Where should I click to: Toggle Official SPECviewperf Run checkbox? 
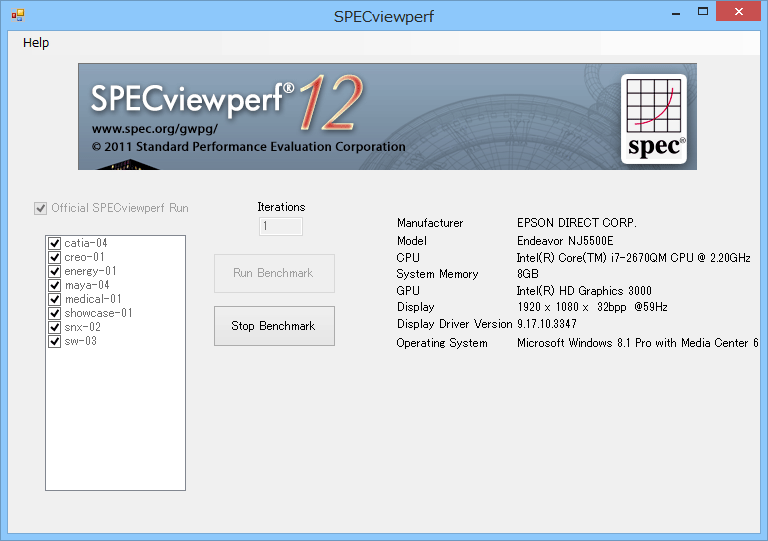click(41, 209)
